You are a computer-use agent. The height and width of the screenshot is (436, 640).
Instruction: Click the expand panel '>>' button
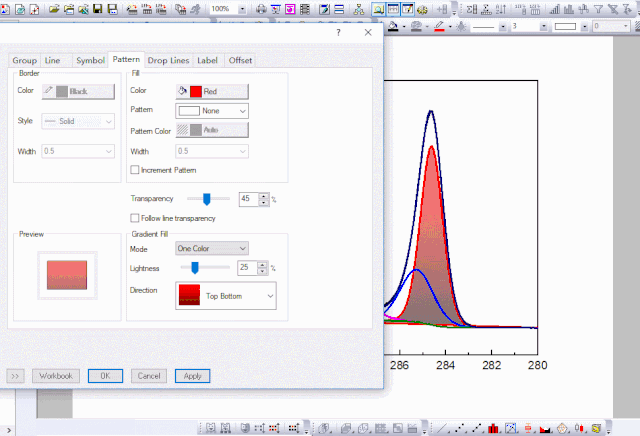pos(16,376)
